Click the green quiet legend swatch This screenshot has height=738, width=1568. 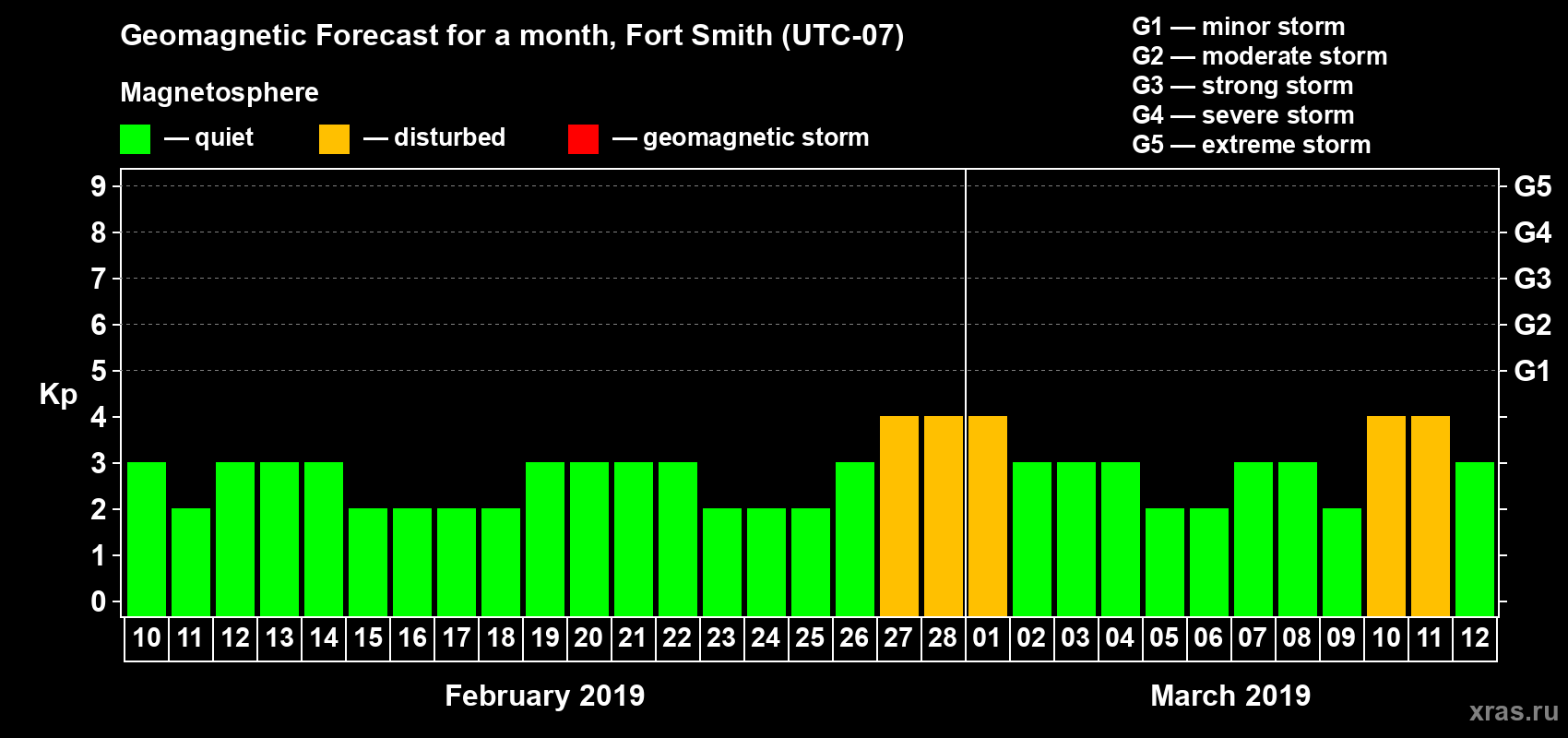click(x=135, y=139)
